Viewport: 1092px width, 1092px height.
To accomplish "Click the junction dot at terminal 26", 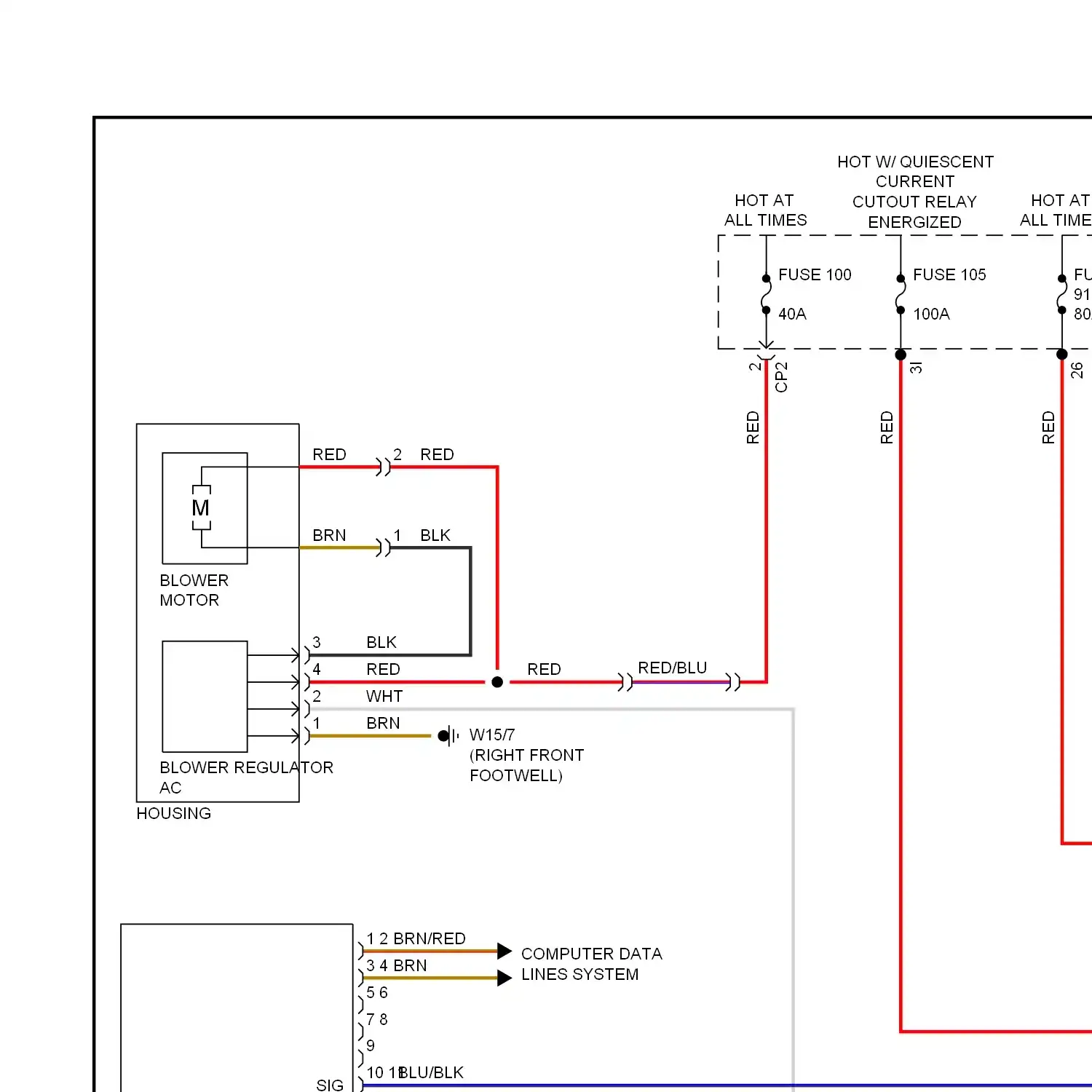I will (x=1062, y=355).
